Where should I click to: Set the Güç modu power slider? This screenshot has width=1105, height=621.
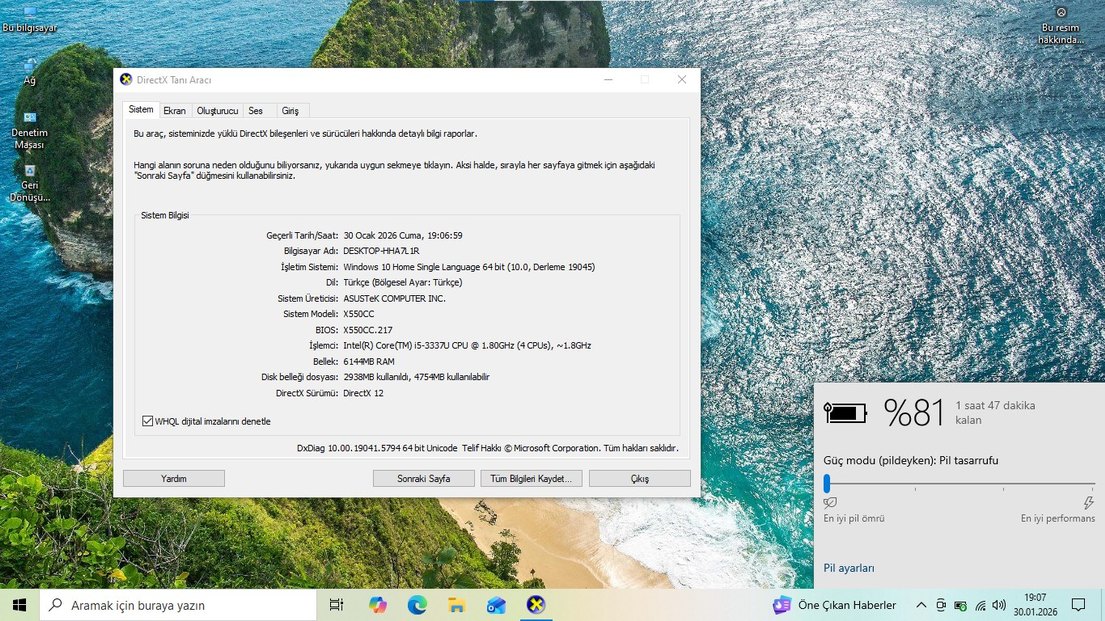(x=825, y=483)
